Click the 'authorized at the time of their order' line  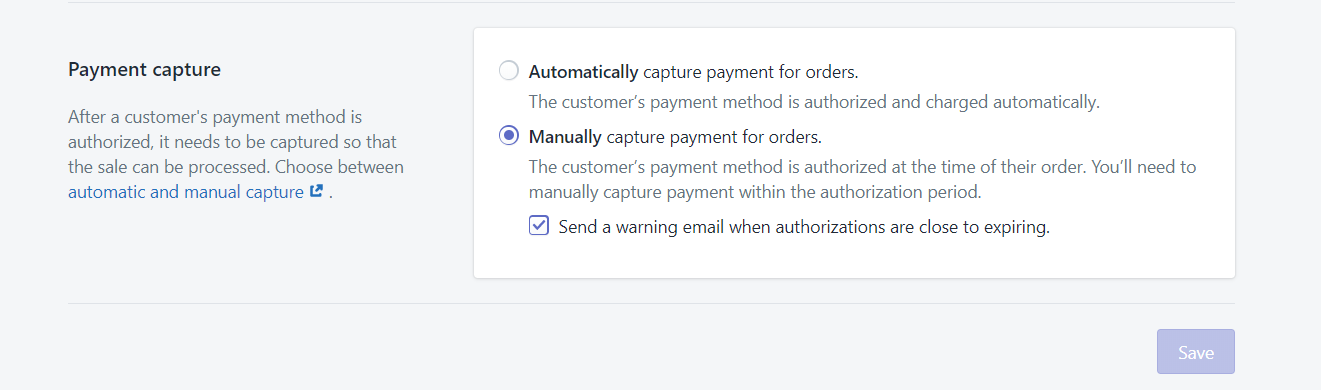tap(862, 166)
